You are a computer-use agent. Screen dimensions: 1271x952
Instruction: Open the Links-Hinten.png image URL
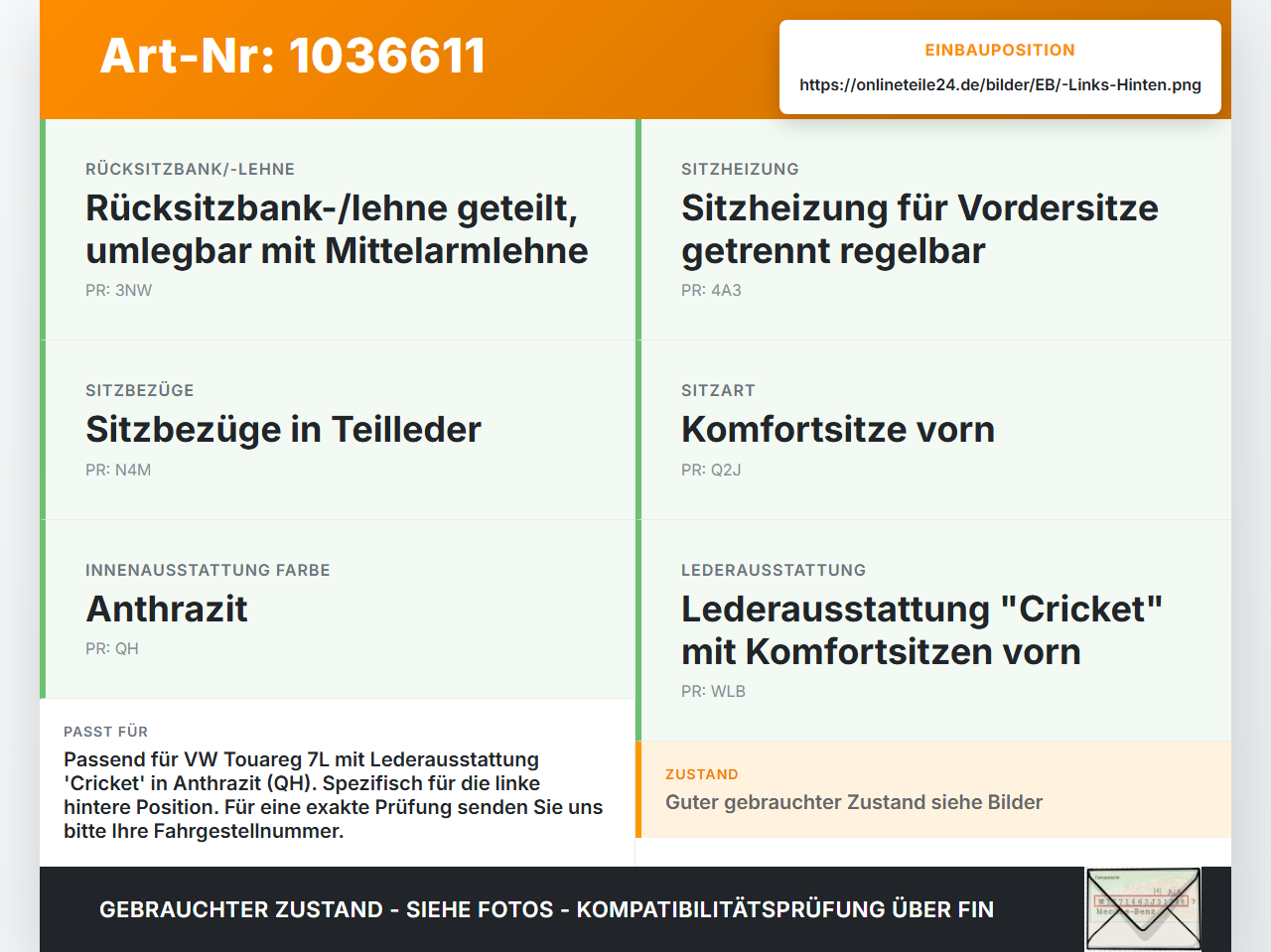pyautogui.click(x=1000, y=84)
